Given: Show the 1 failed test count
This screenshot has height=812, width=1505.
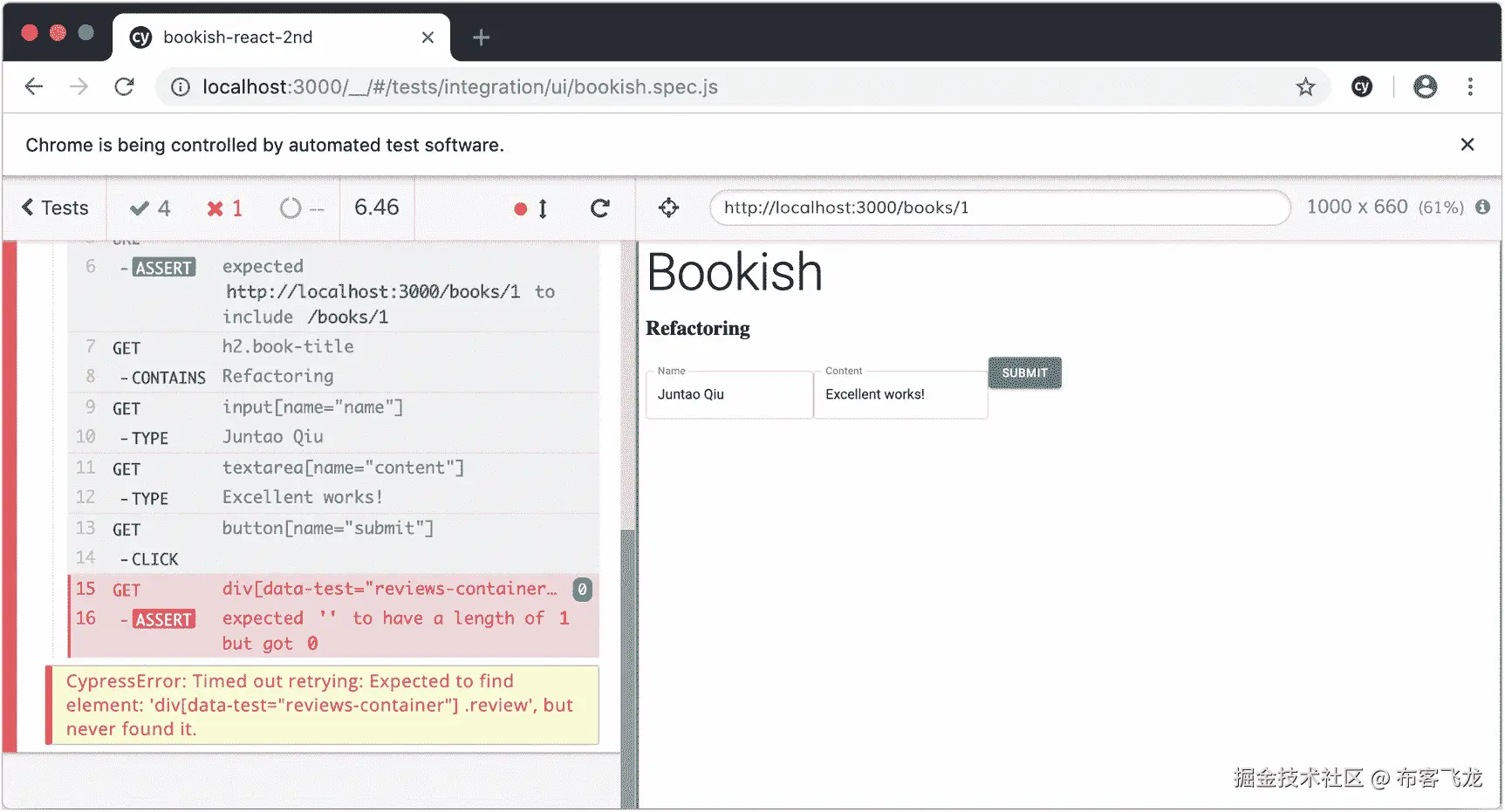Looking at the screenshot, I should (x=224, y=208).
